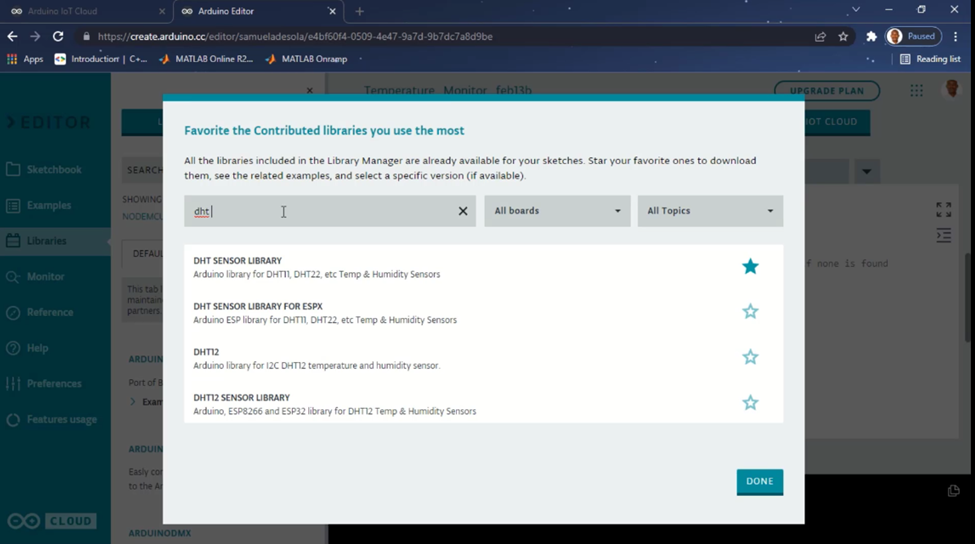The image size is (975, 544).
Task: Open the Apps bookmark
Action: [25, 59]
